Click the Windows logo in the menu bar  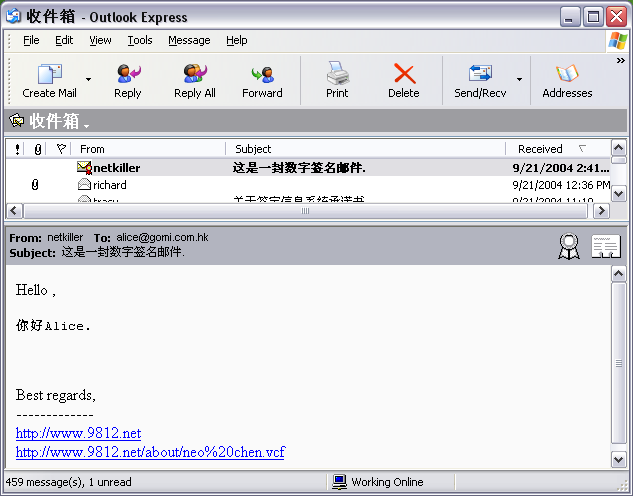(x=617, y=41)
